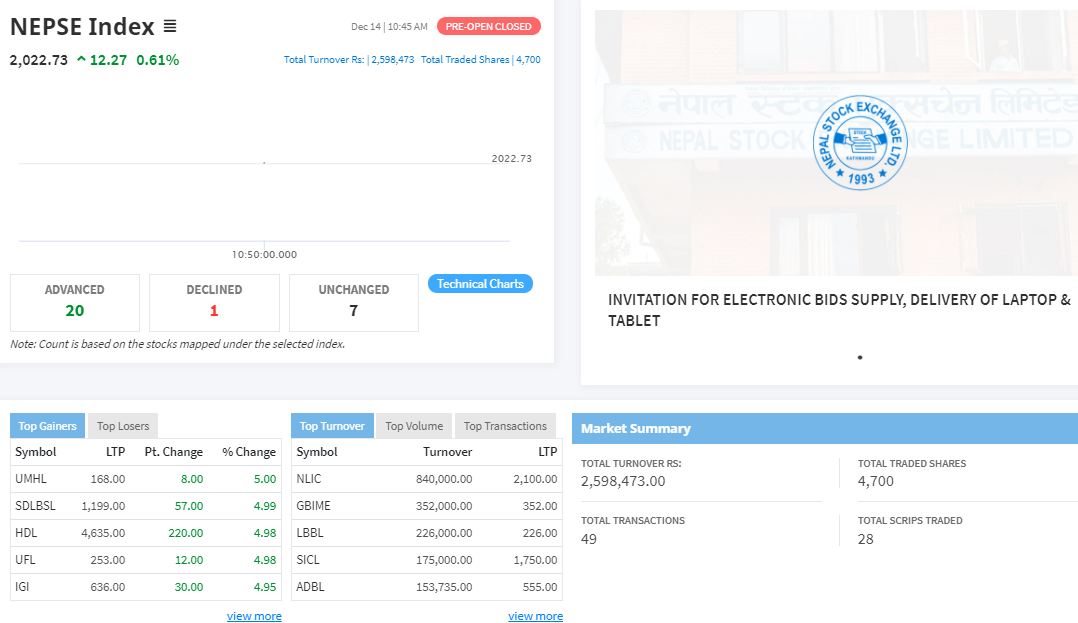Show the Top Volume tab
Screen dimensions: 1078x623
(x=414, y=426)
